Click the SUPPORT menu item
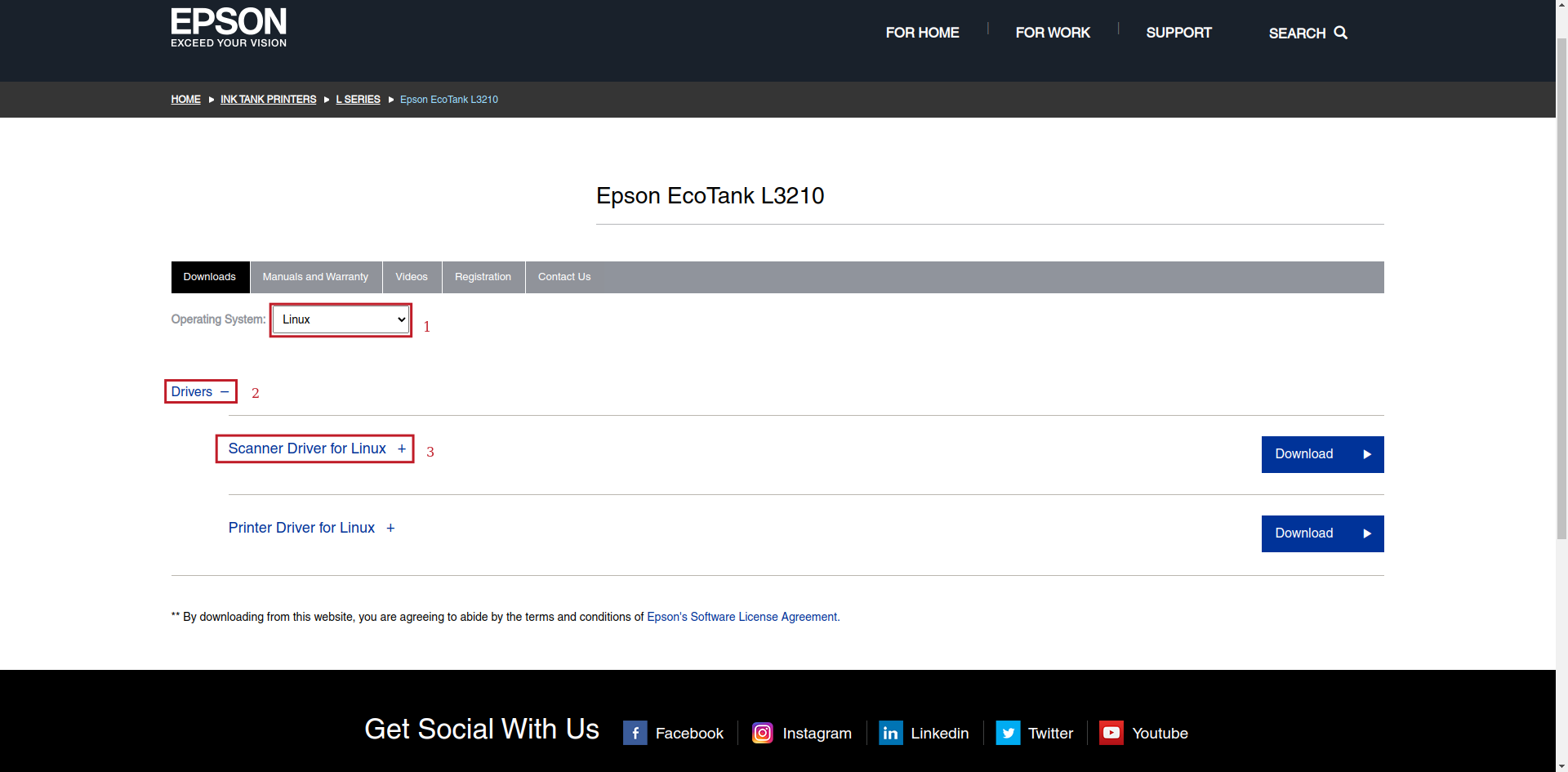Image resolution: width=1568 pixels, height=772 pixels. [1178, 33]
